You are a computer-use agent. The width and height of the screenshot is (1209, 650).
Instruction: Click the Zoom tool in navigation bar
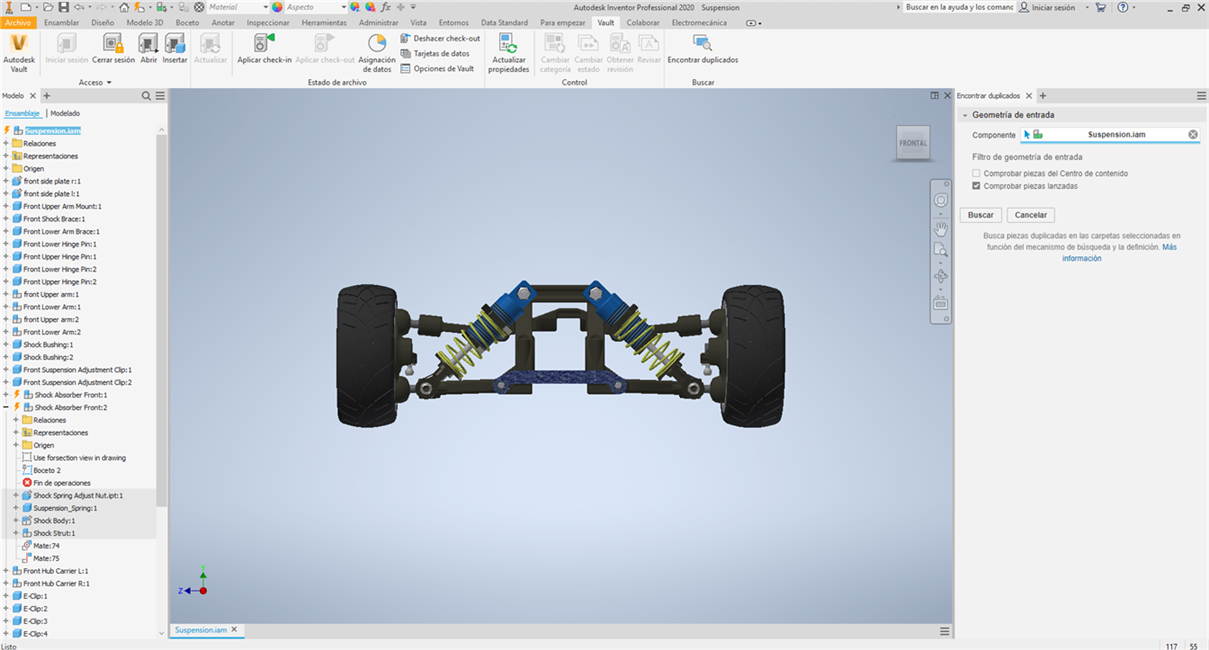(941, 250)
